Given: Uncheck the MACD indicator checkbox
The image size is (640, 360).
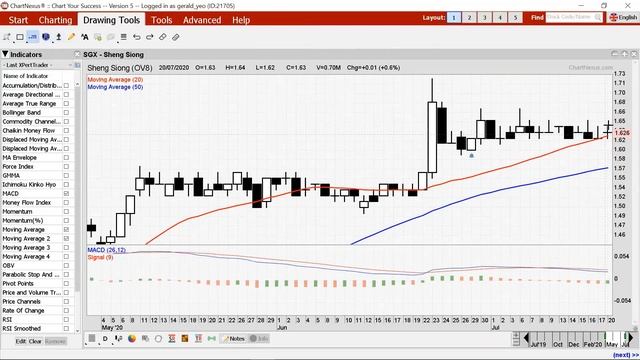Looking at the screenshot, I should click(66, 193).
